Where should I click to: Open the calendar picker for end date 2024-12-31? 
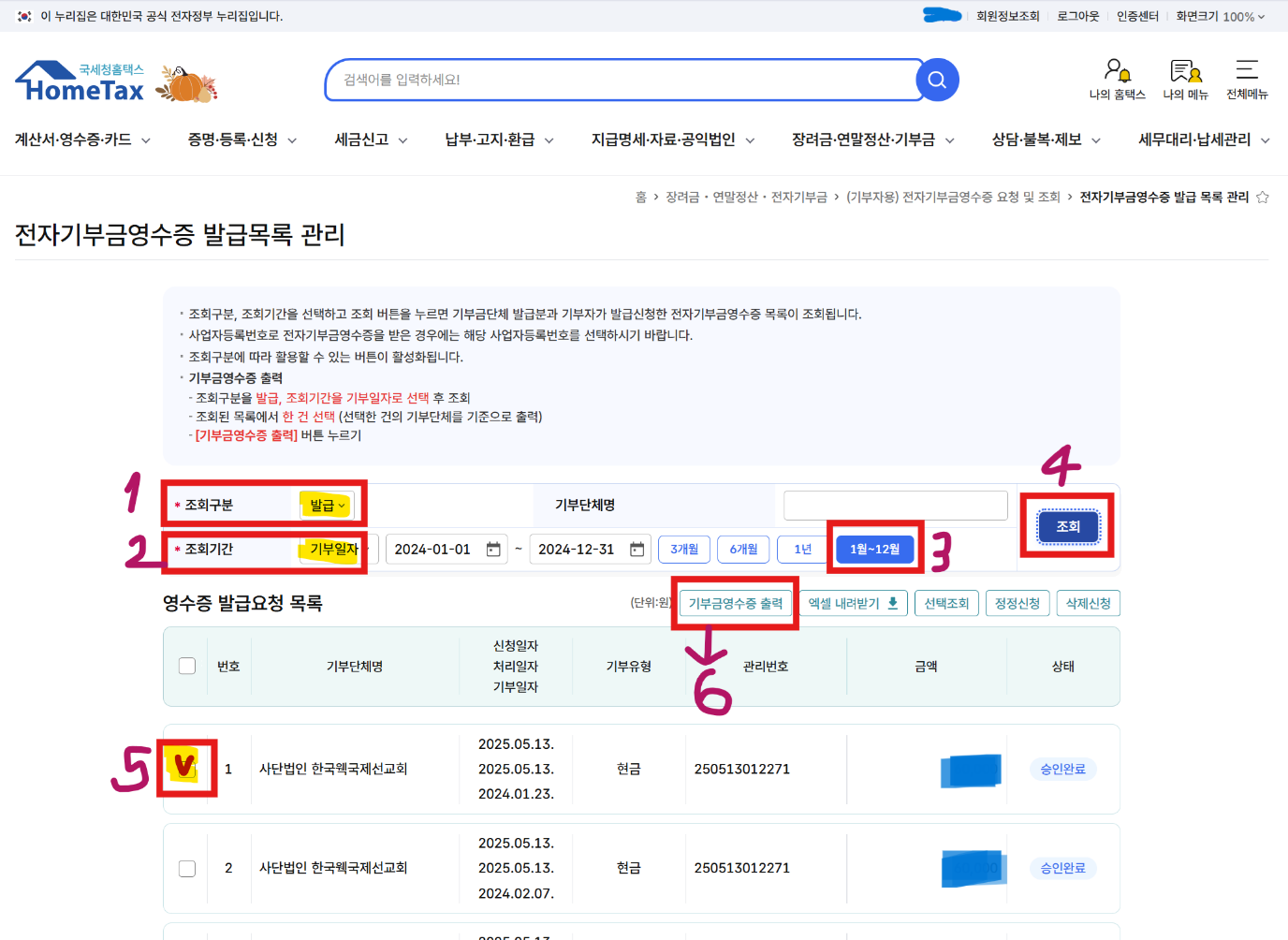tap(638, 550)
